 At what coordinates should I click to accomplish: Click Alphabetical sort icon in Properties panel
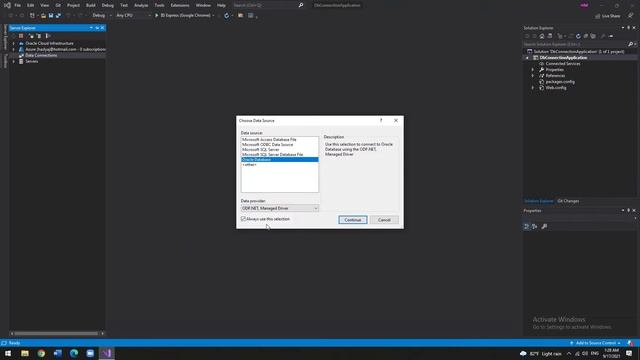click(x=535, y=227)
